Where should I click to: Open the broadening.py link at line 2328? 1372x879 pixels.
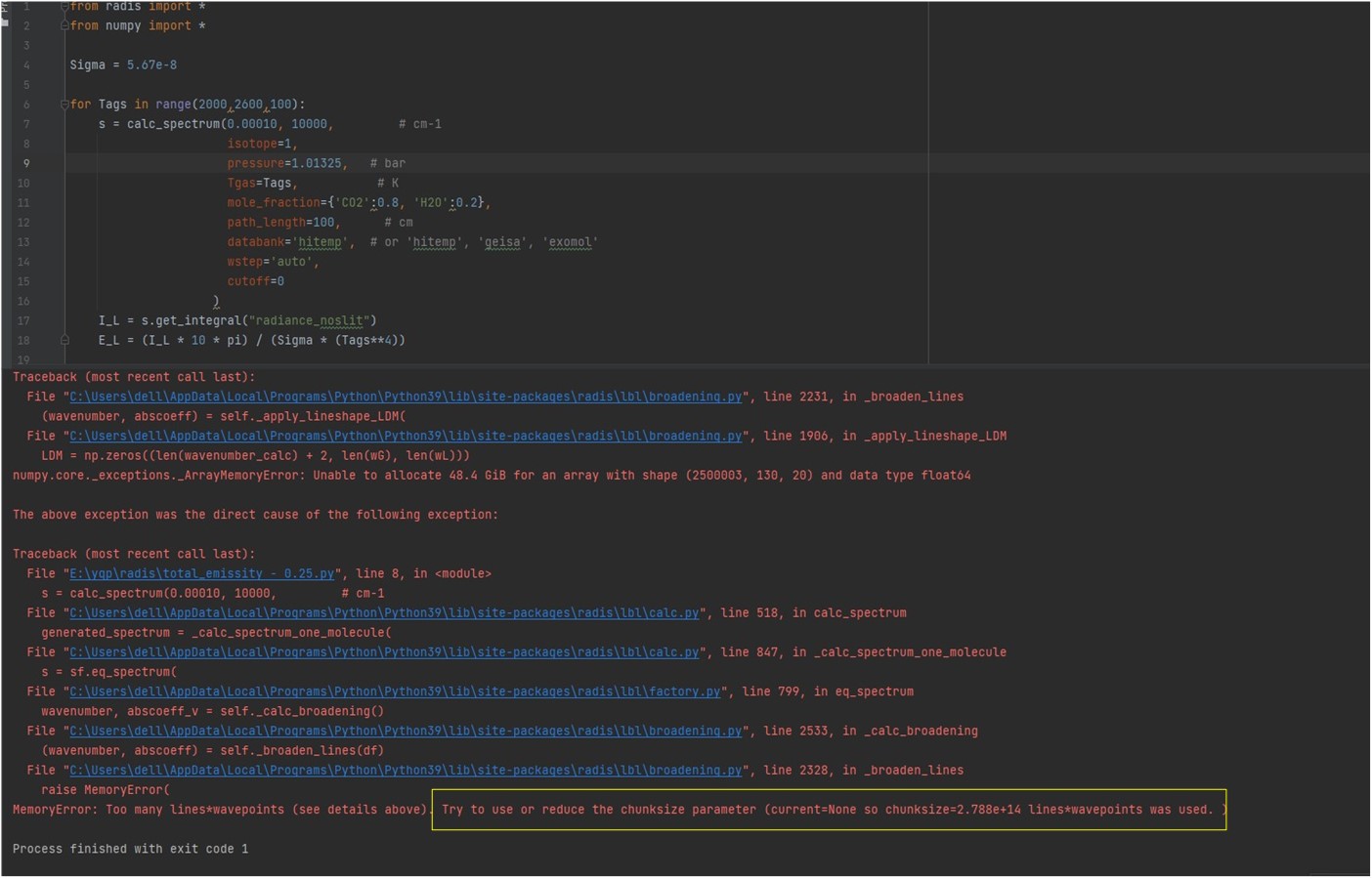tap(404, 770)
